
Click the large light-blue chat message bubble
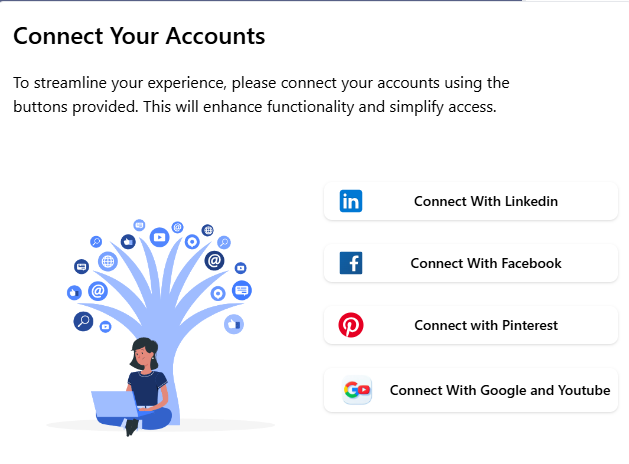point(242,290)
